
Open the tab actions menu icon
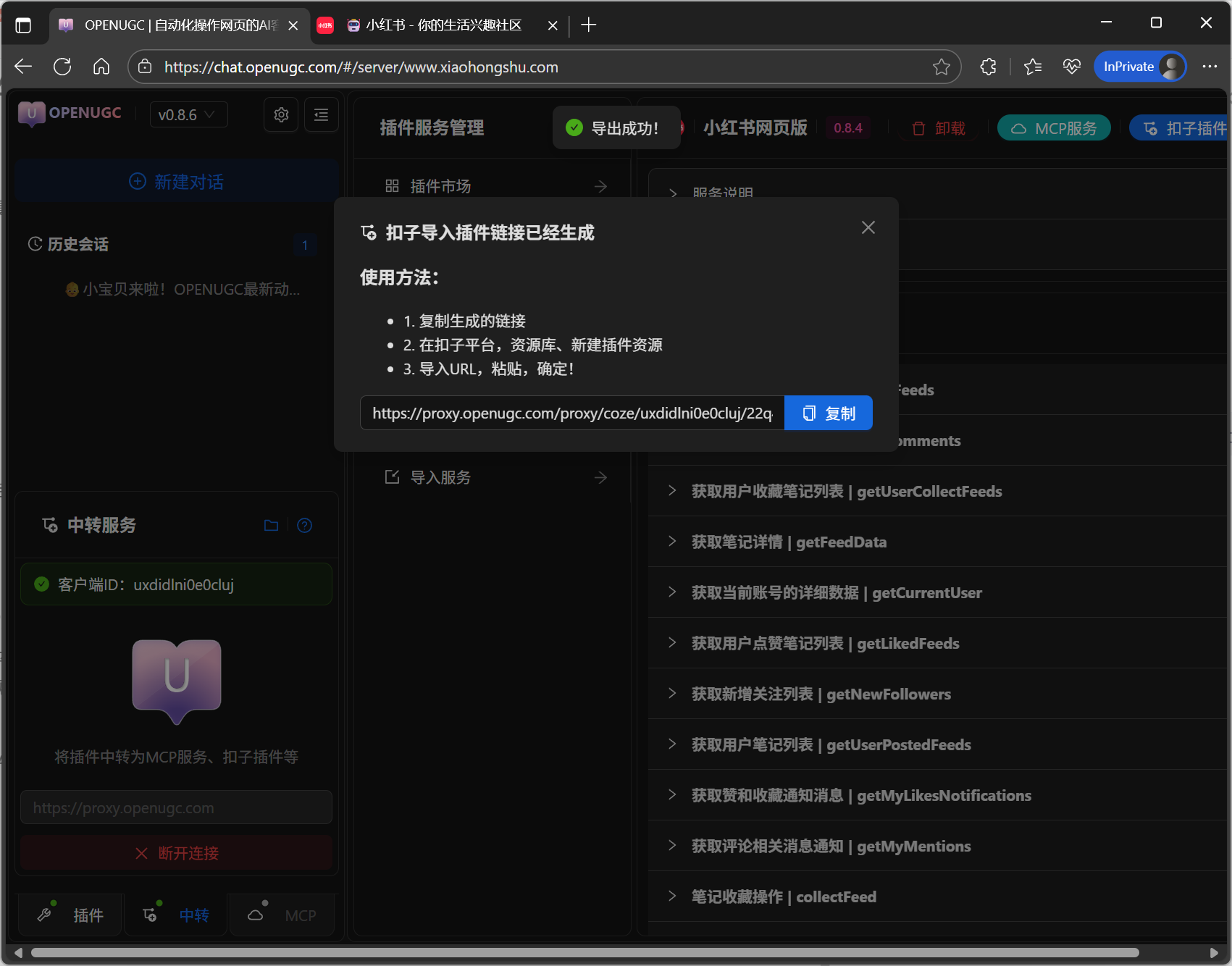23,25
